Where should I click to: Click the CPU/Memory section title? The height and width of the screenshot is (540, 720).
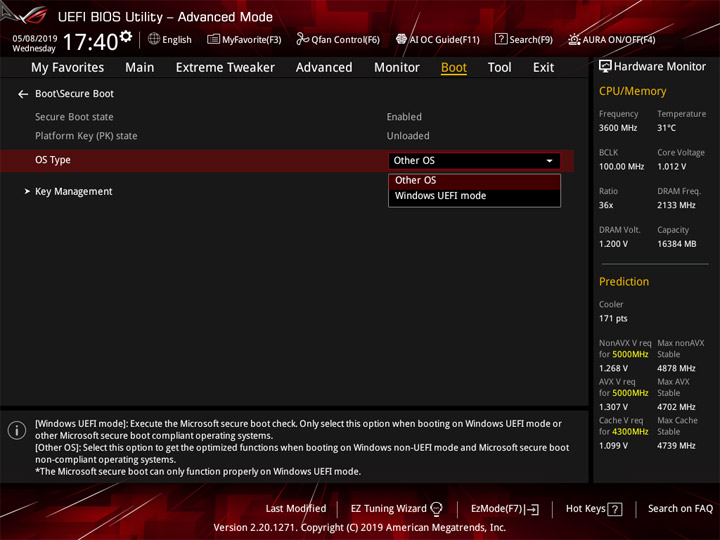pyautogui.click(x=632, y=91)
